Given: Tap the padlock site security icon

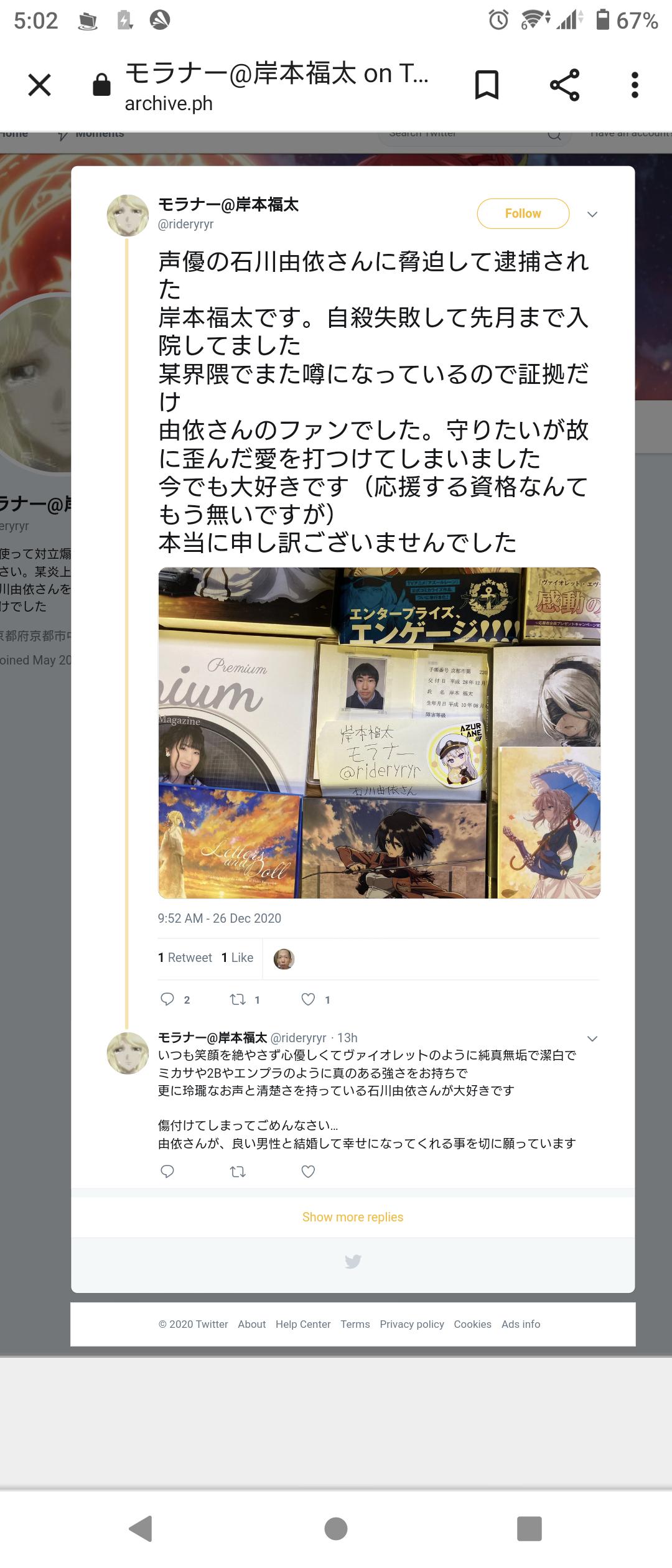Looking at the screenshot, I should point(101,85).
